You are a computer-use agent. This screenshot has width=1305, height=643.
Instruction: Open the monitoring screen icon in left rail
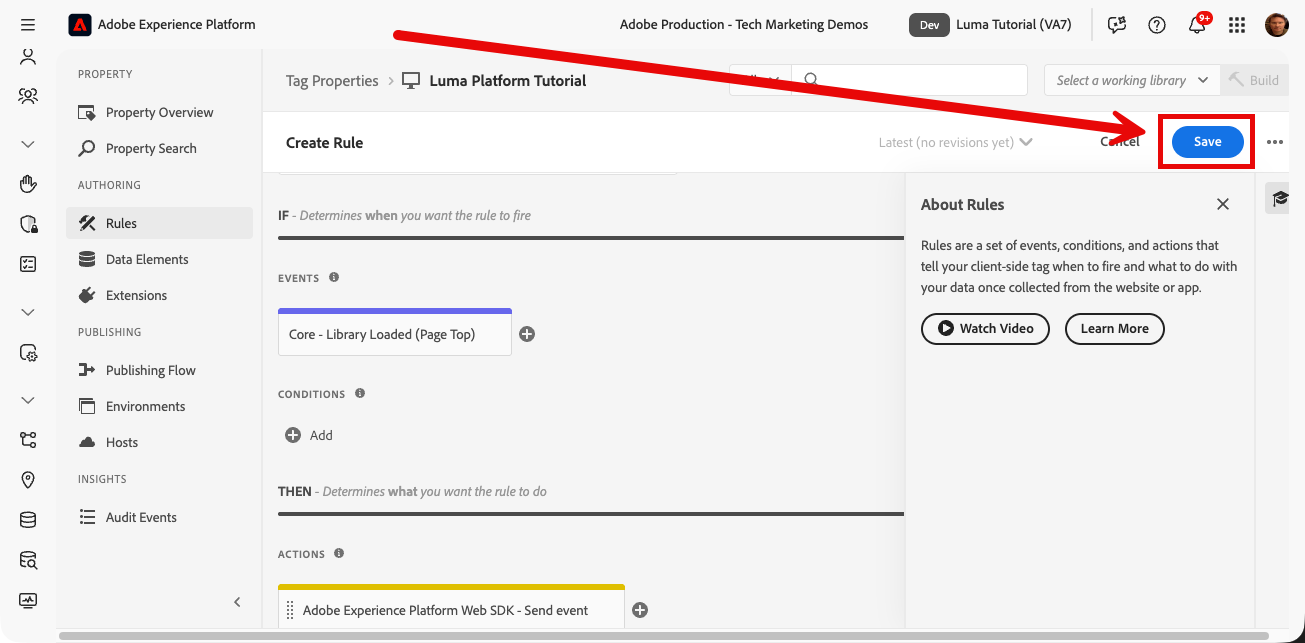28,600
